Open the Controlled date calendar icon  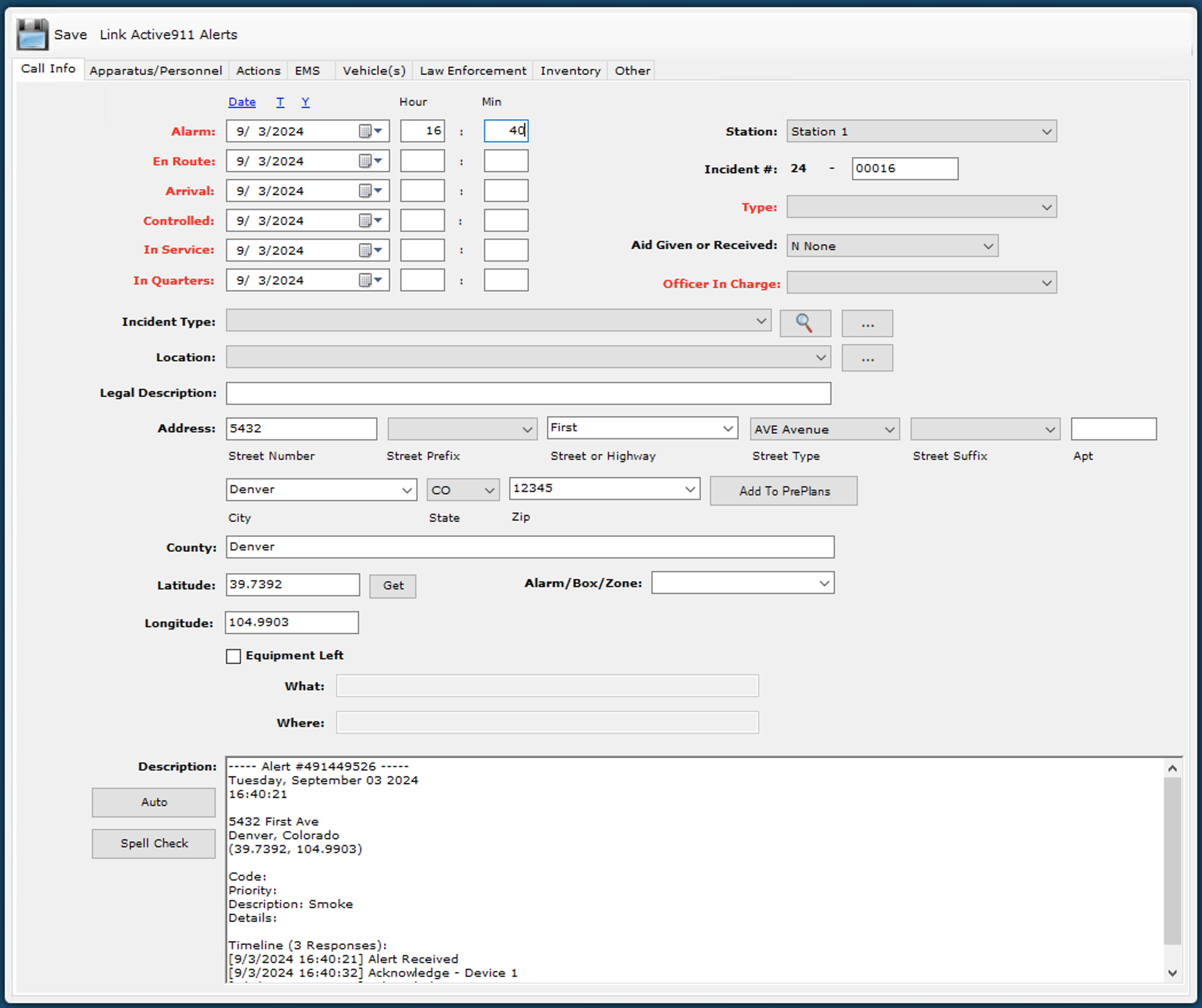(x=365, y=221)
